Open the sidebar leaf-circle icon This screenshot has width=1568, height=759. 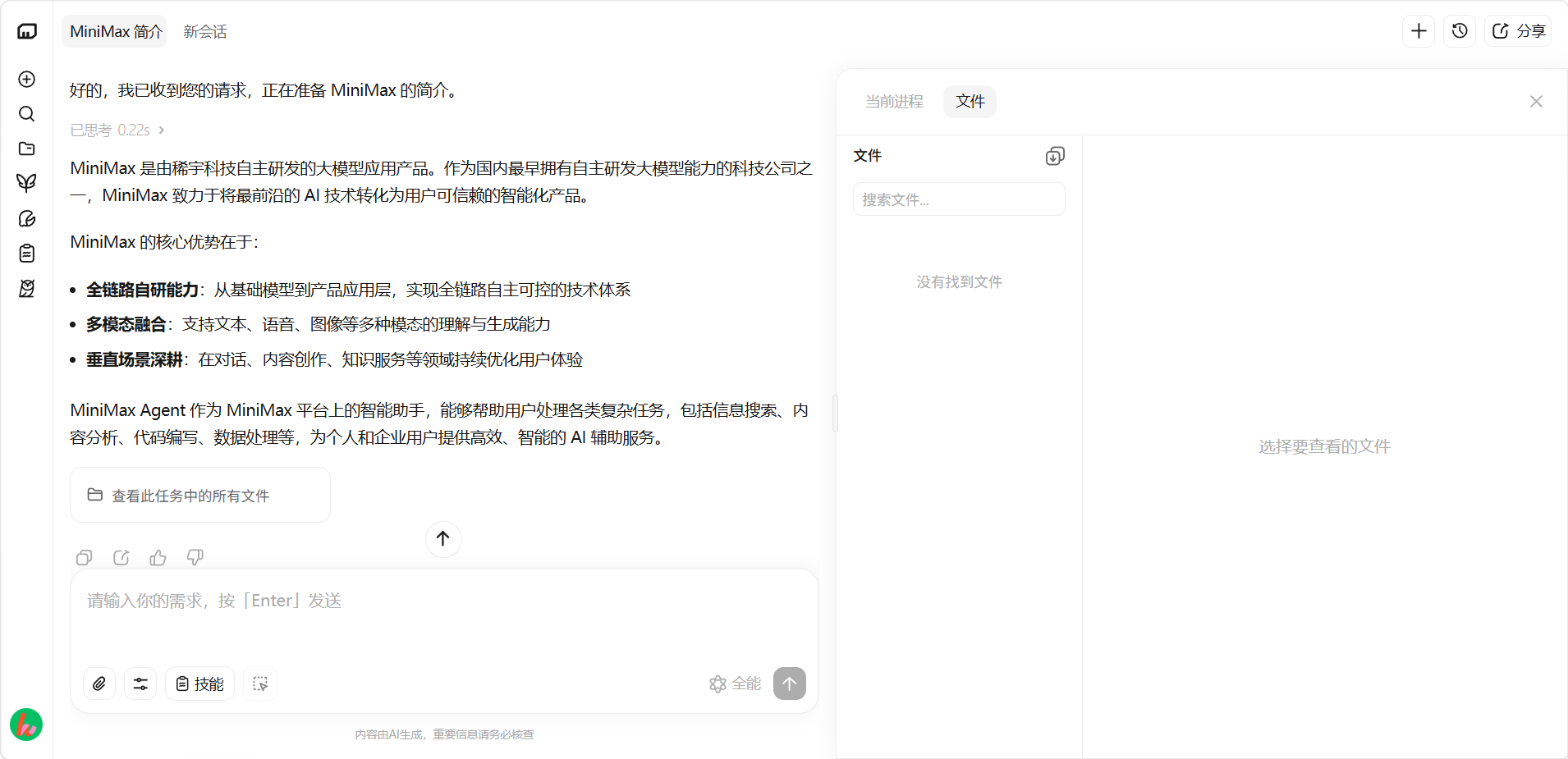[x=27, y=218]
